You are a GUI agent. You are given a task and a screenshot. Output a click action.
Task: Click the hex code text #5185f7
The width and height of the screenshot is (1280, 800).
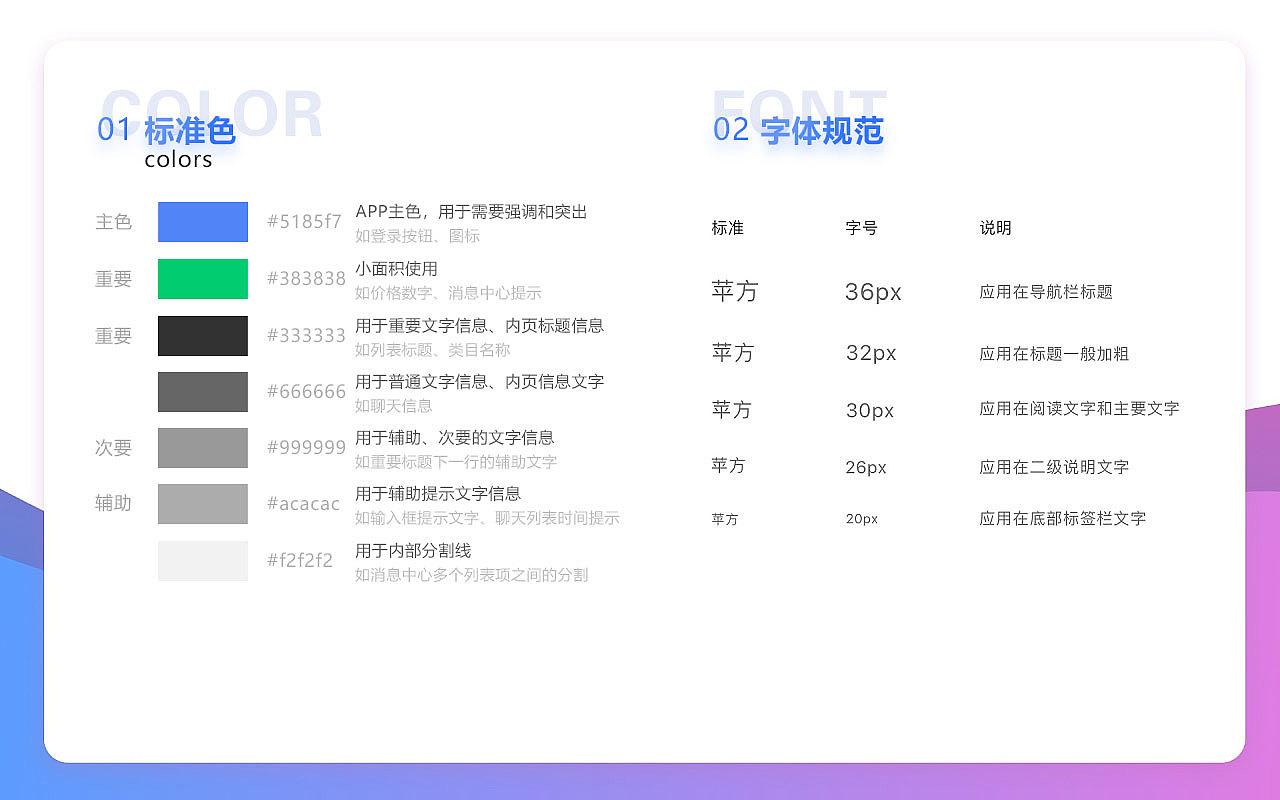(304, 222)
